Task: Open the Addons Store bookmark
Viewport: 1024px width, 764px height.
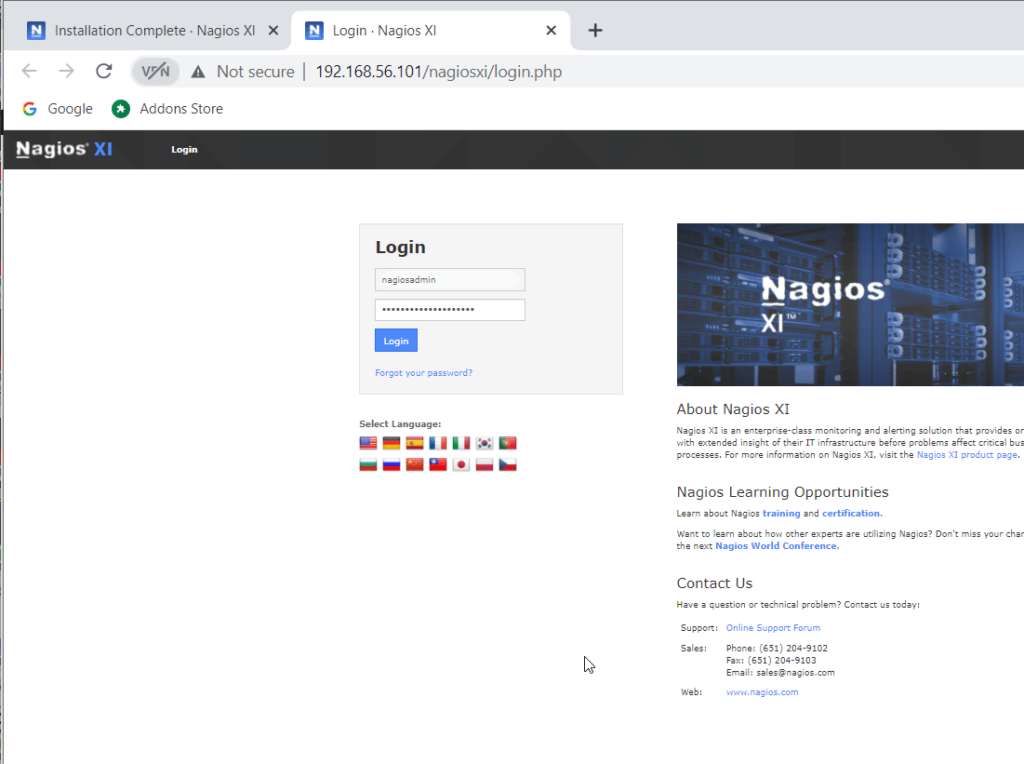Action: (167, 108)
